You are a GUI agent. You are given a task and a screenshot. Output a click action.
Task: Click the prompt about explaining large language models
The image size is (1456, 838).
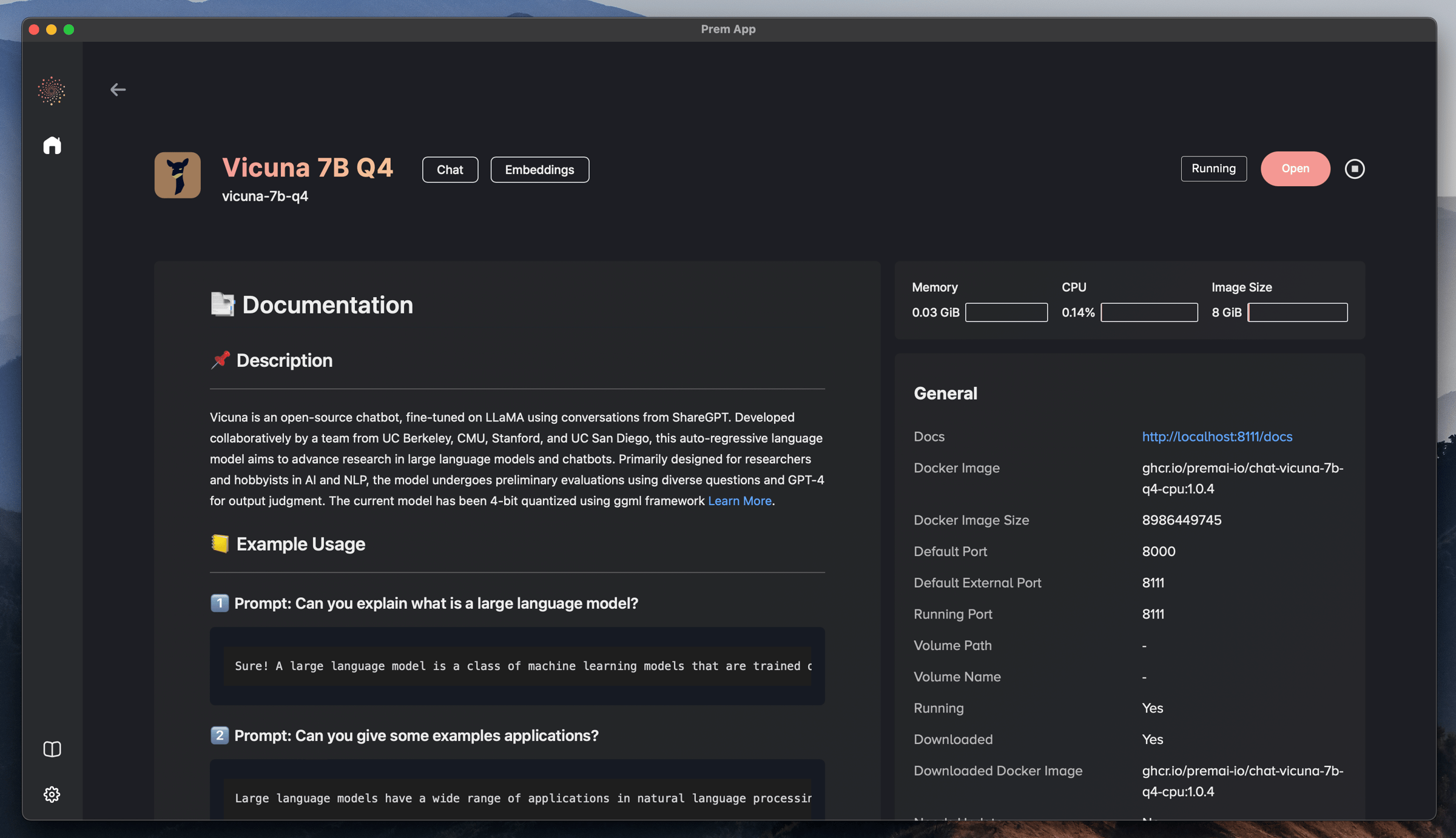436,603
